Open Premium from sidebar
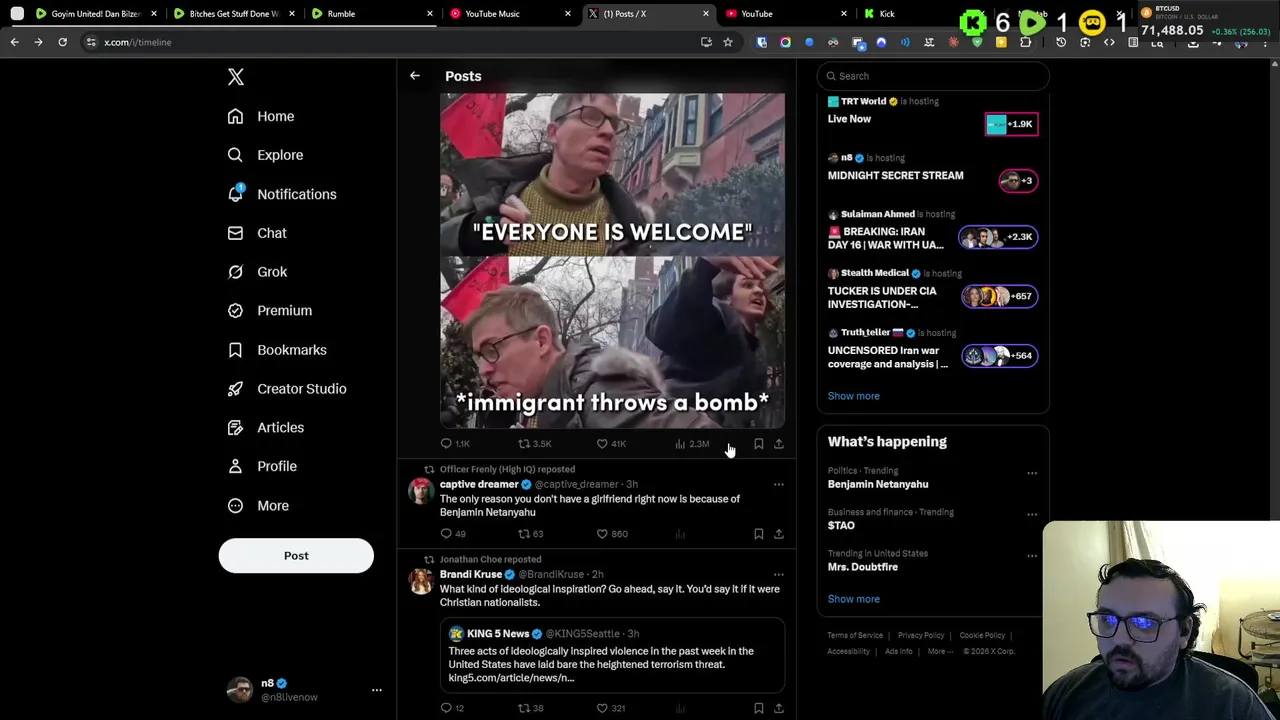Viewport: 1280px width, 720px height. (x=269, y=311)
